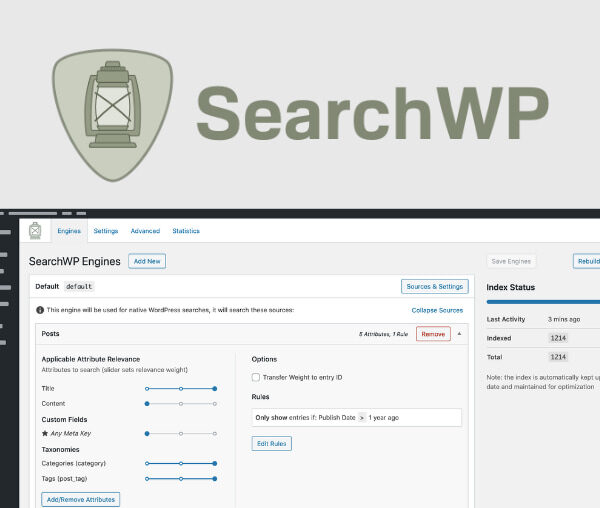Click the Index Status heading
600x508 pixels.
(510, 287)
